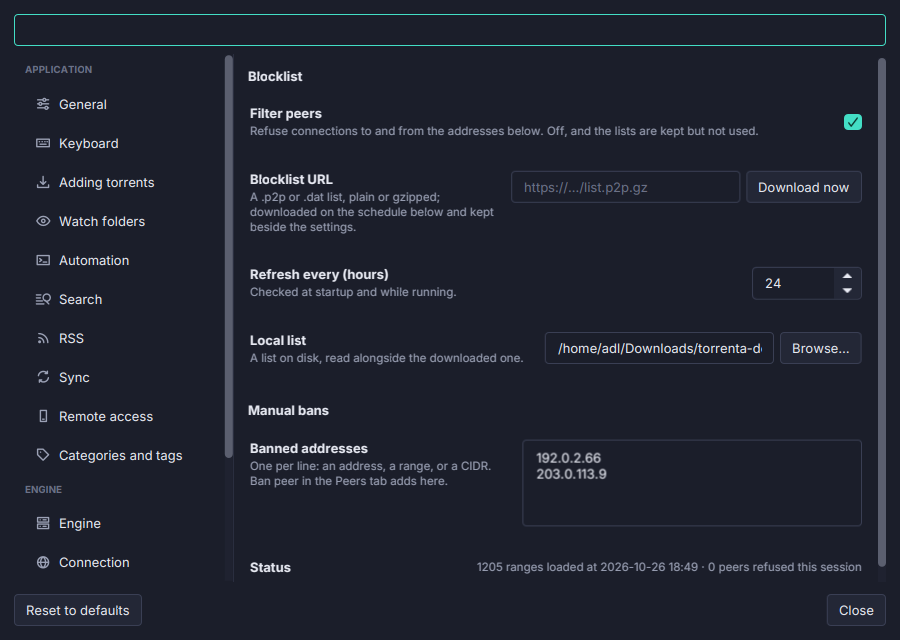Click the Automation terminal icon
Image resolution: width=900 pixels, height=640 pixels.
[x=43, y=260]
